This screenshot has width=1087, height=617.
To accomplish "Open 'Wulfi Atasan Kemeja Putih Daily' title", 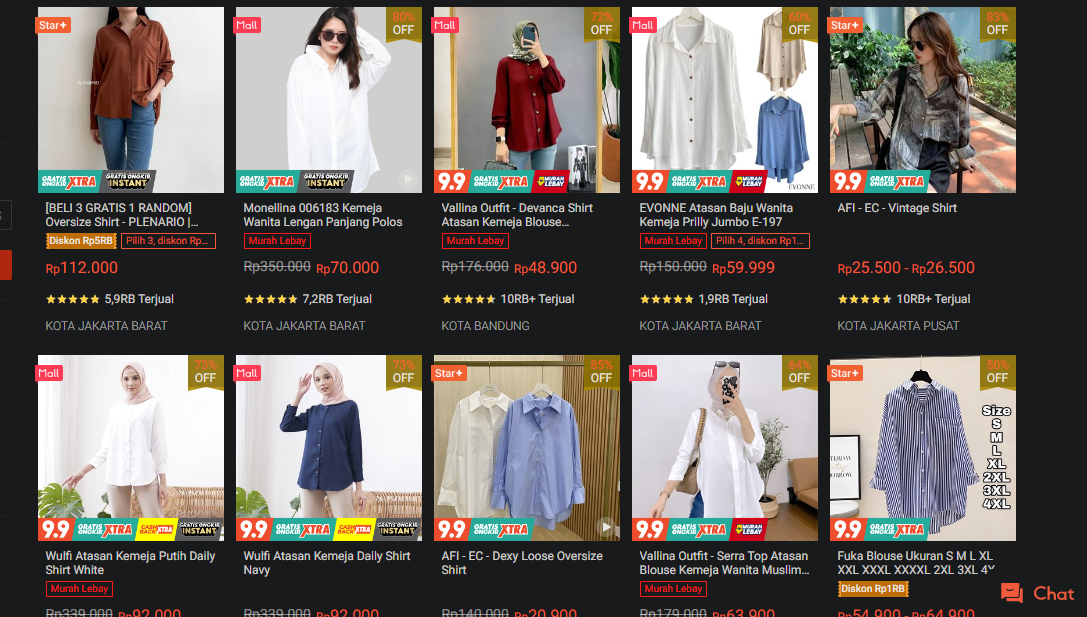I will 130,563.
